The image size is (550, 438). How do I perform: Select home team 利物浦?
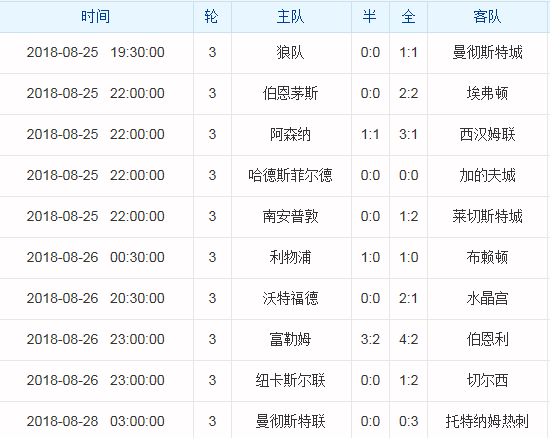pyautogui.click(x=290, y=258)
